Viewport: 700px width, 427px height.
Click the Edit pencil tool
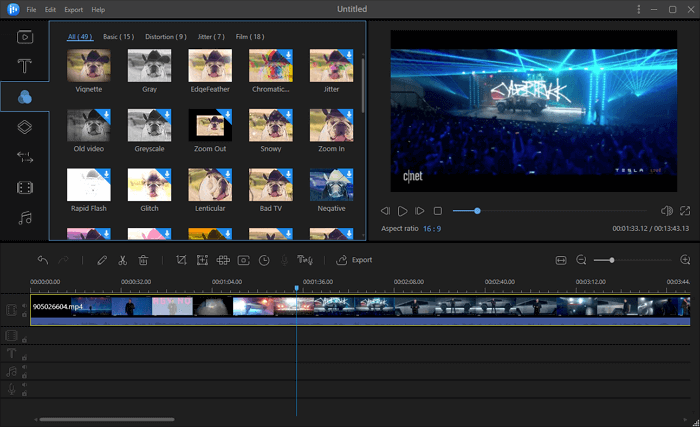point(102,260)
